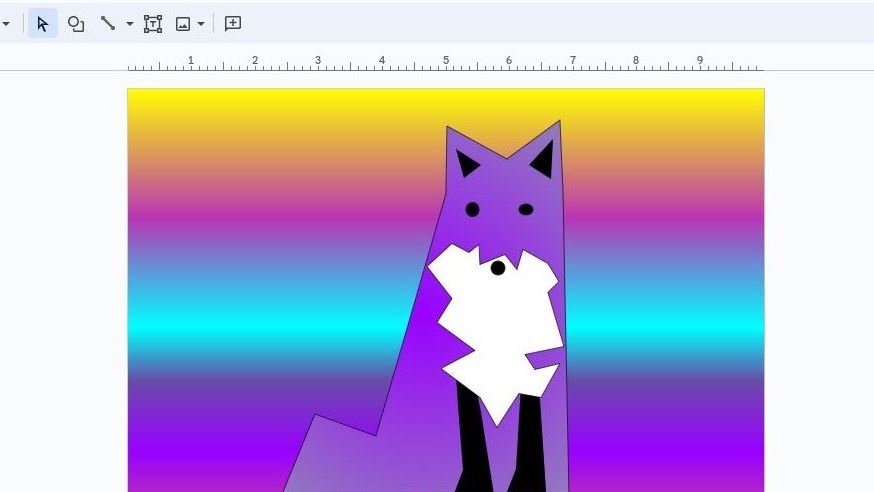This screenshot has width=874, height=492.
Task: Insert a Text box
Action: tap(153, 23)
